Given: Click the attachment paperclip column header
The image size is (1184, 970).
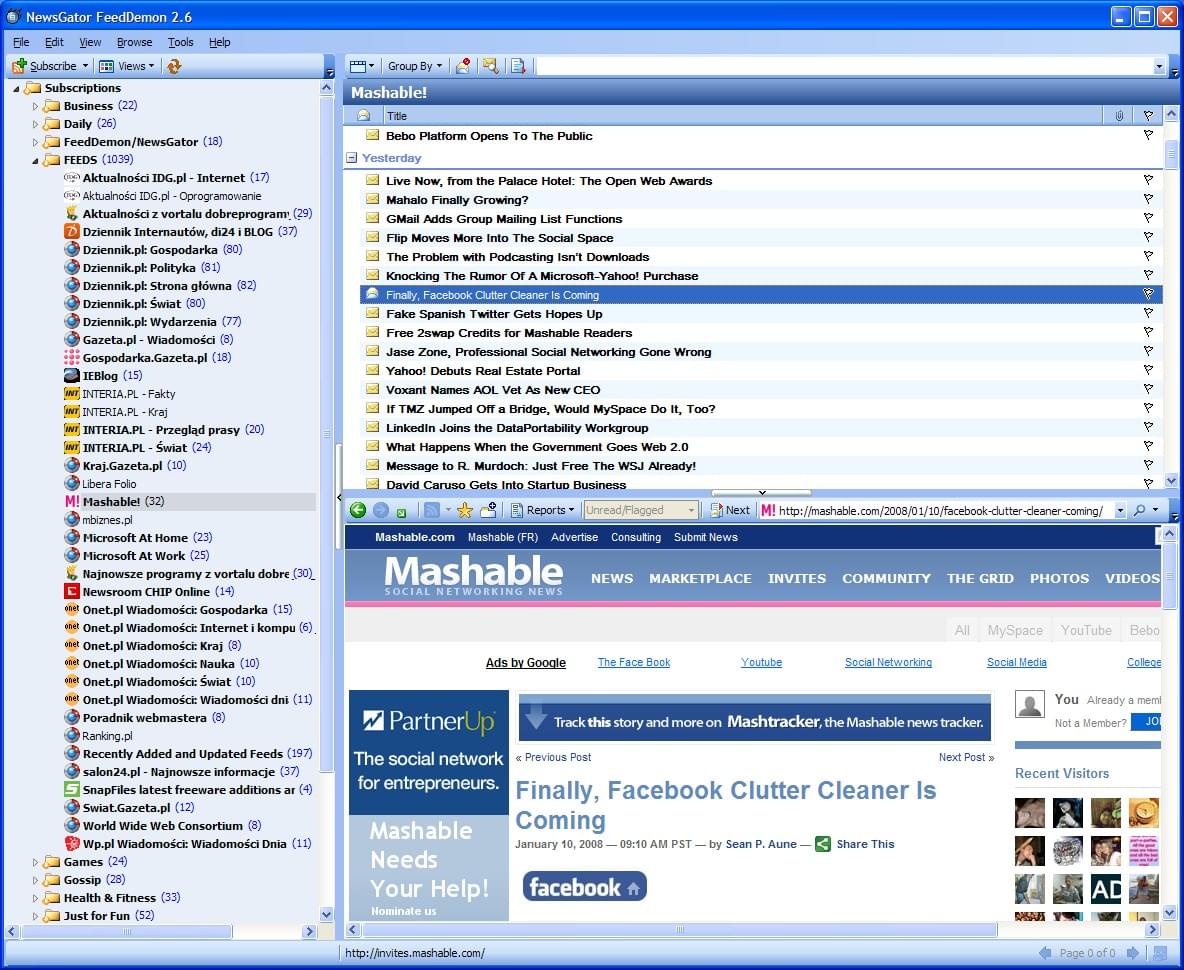Looking at the screenshot, I should 1119,115.
